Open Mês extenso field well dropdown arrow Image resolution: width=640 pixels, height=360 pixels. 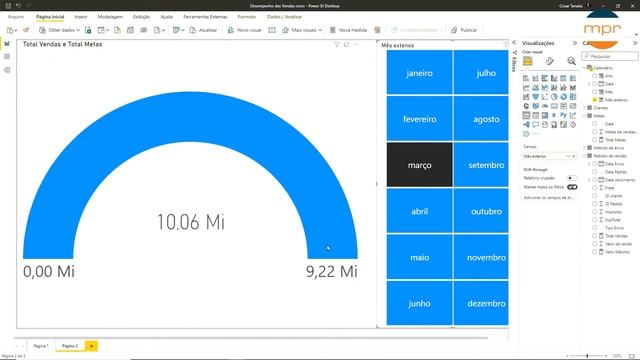click(x=568, y=156)
